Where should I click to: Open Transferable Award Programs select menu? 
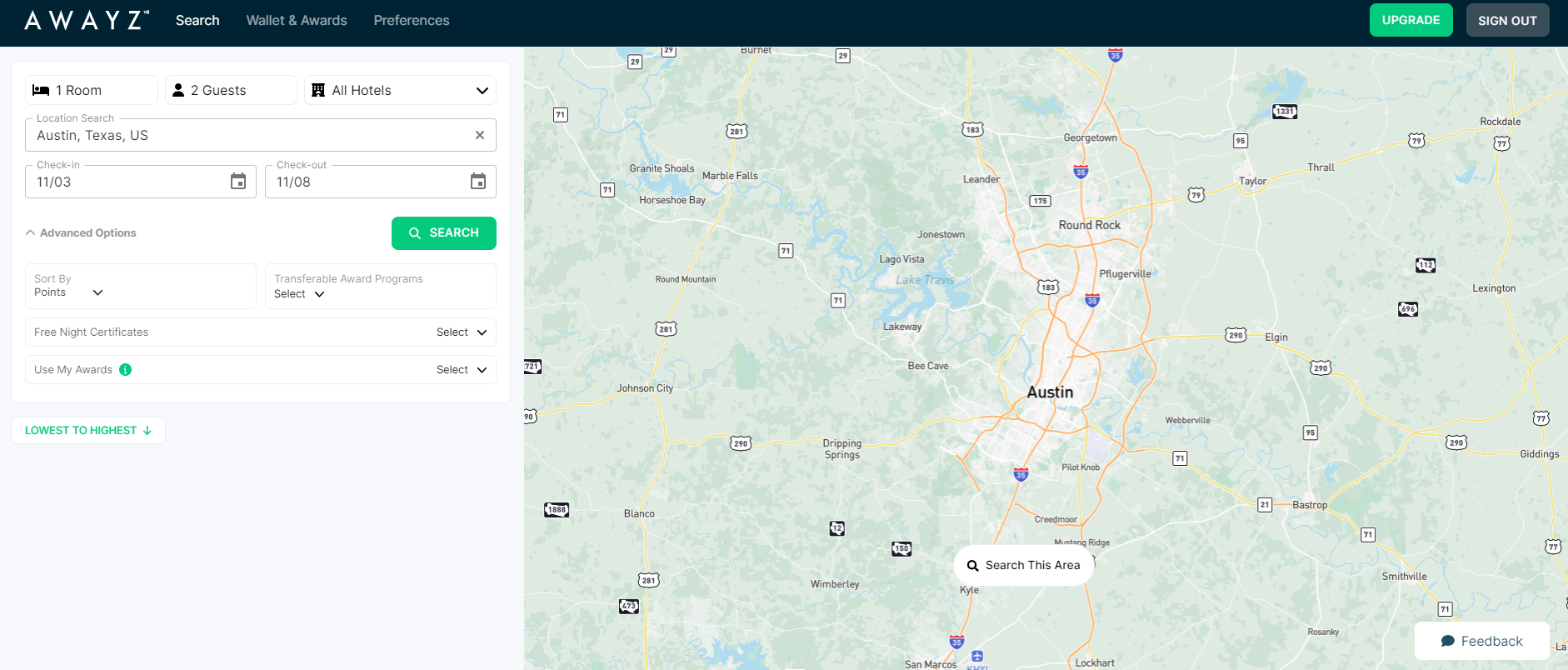click(x=299, y=294)
